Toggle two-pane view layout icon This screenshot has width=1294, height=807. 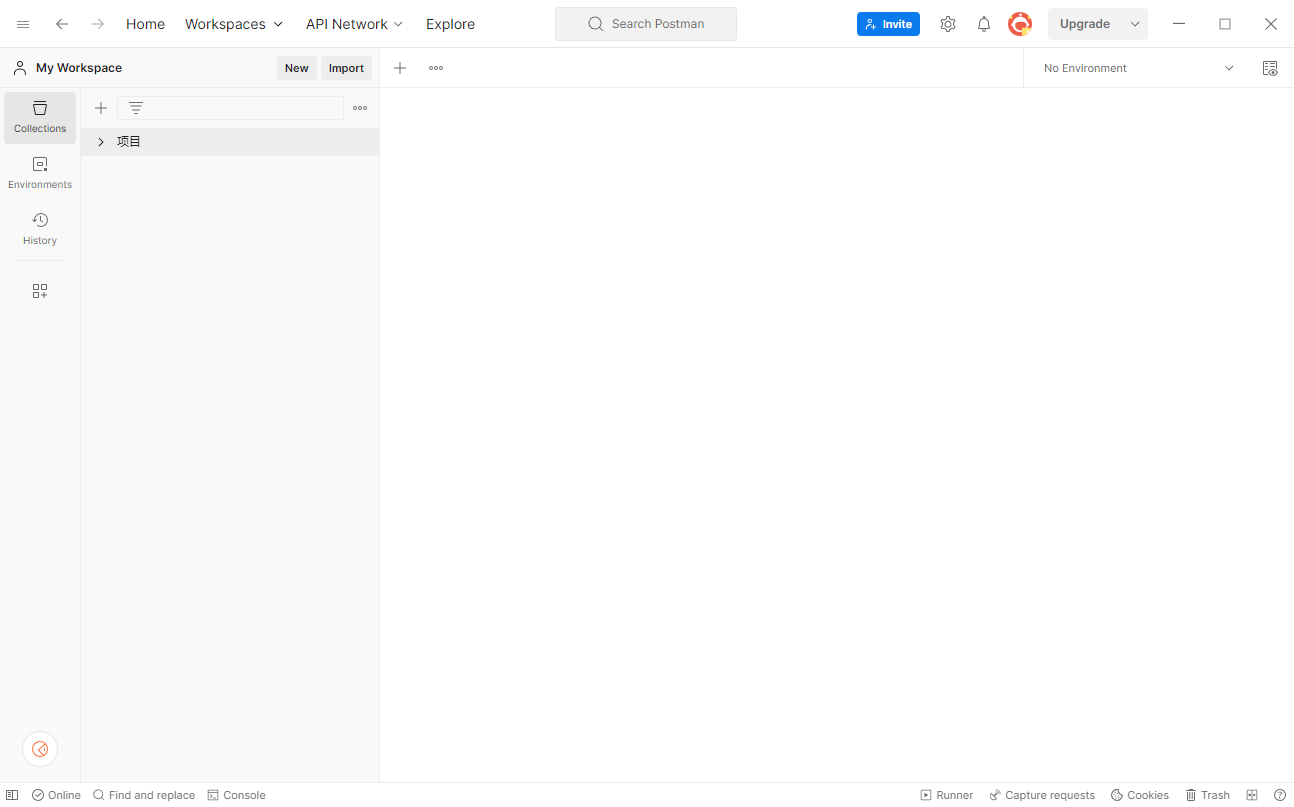click(1252, 795)
